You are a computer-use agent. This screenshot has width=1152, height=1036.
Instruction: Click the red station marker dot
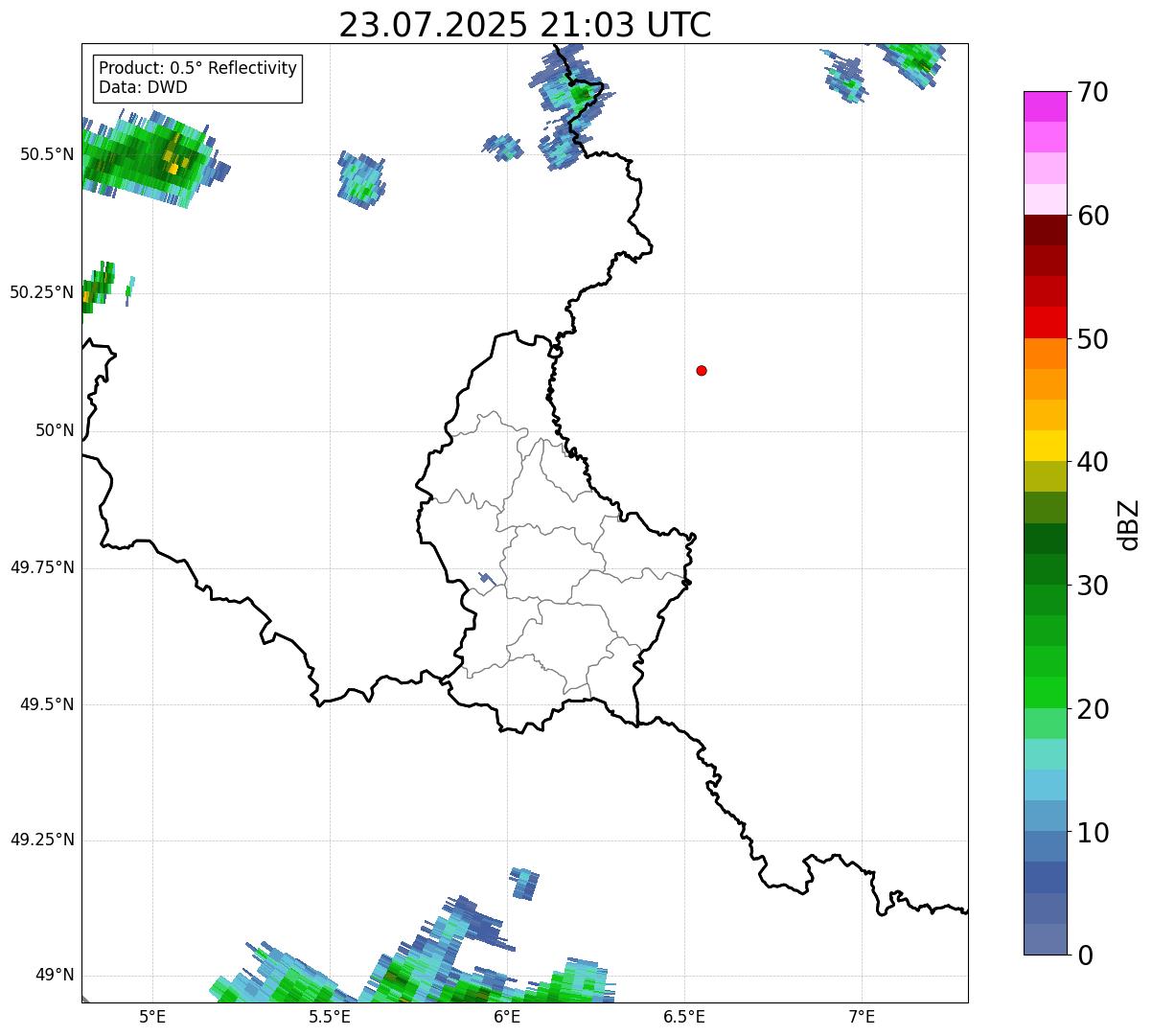click(x=702, y=370)
